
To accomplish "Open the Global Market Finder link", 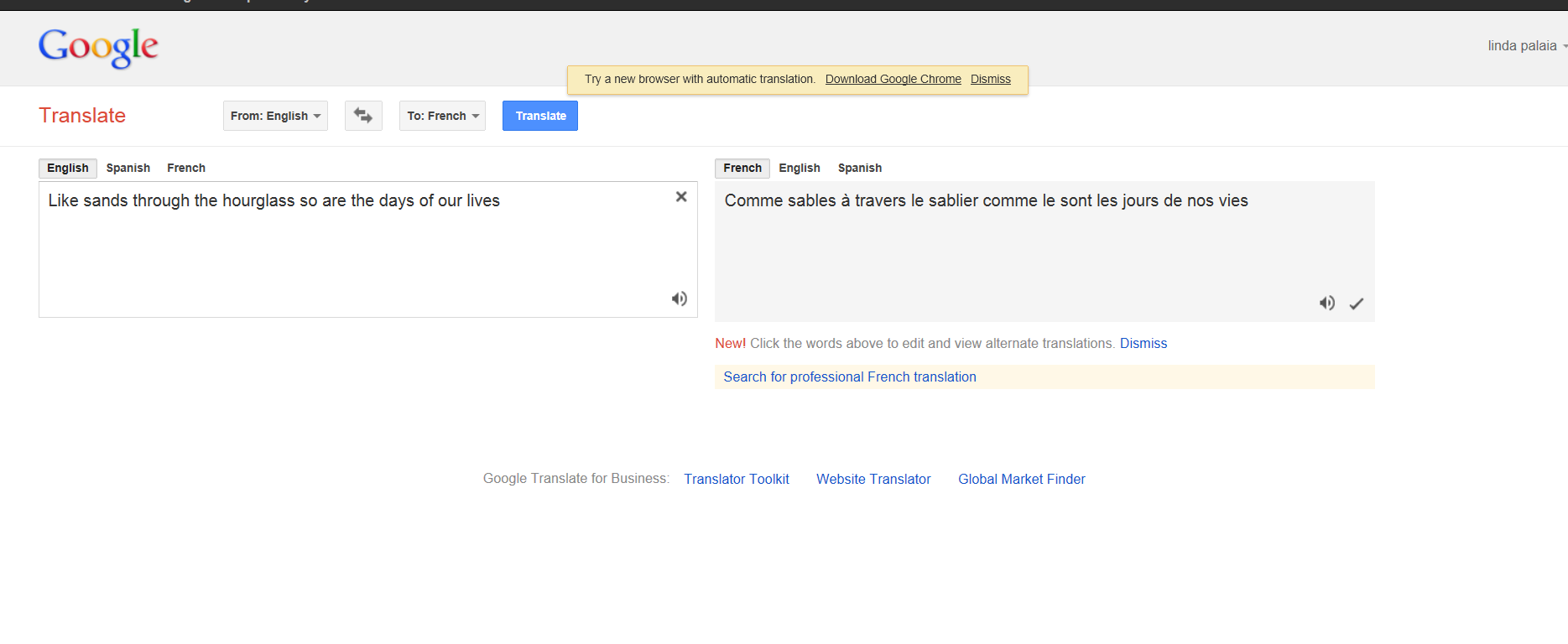I will pyautogui.click(x=1022, y=479).
